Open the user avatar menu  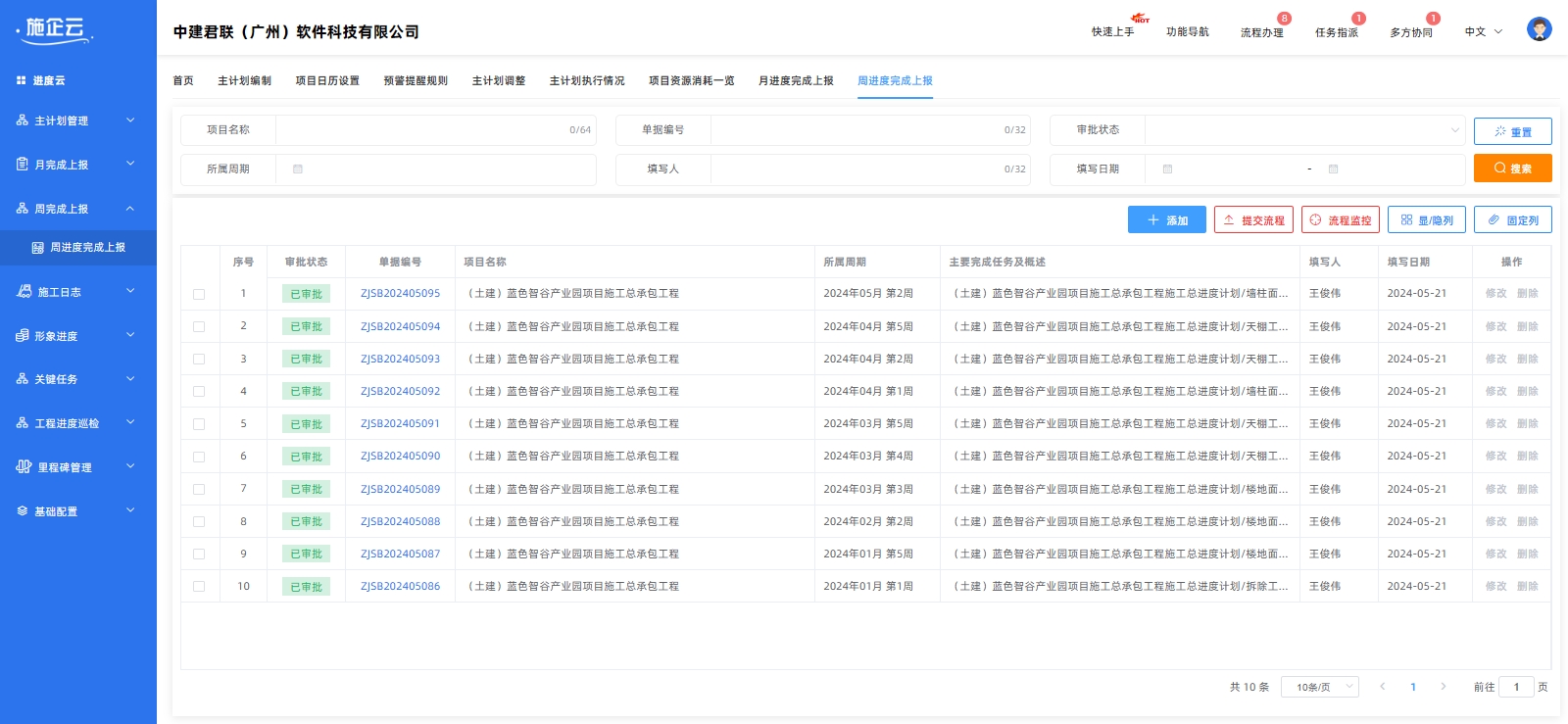(1540, 29)
